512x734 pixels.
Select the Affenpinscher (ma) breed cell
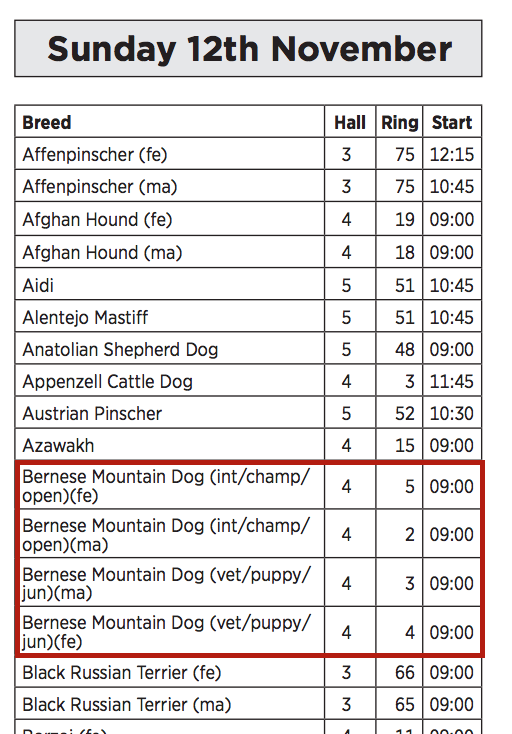point(170,186)
